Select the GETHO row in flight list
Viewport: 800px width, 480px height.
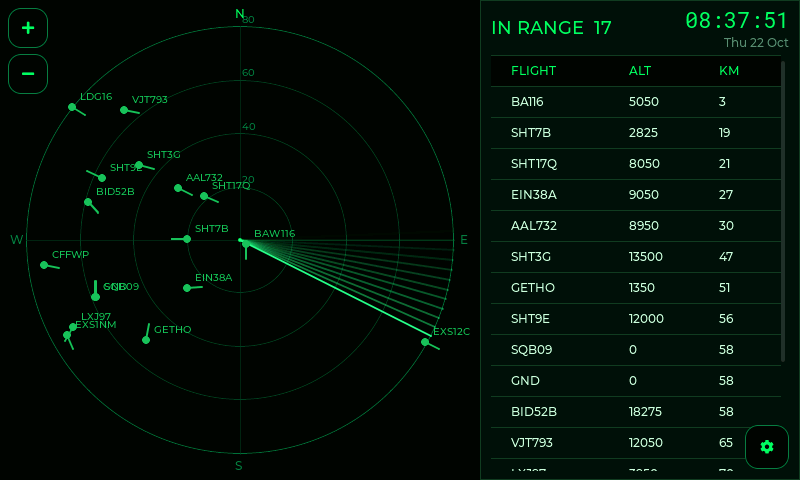(636, 288)
